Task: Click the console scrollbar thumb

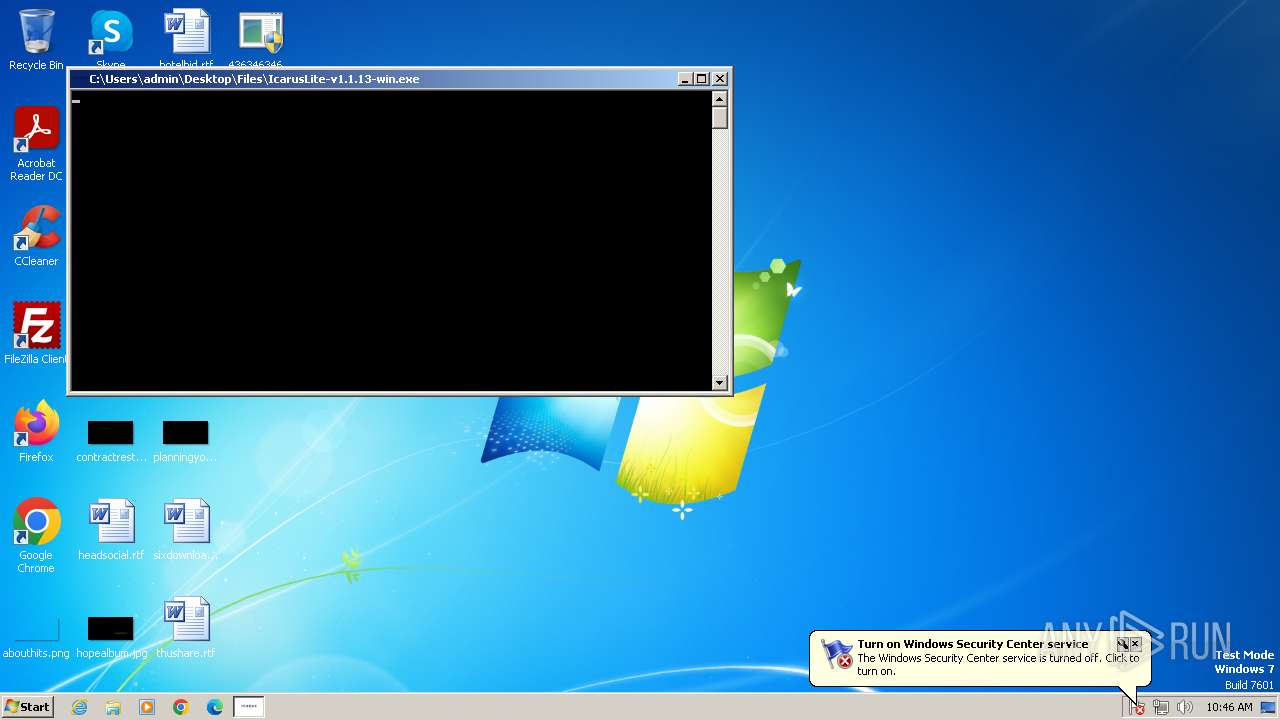Action: coord(719,117)
